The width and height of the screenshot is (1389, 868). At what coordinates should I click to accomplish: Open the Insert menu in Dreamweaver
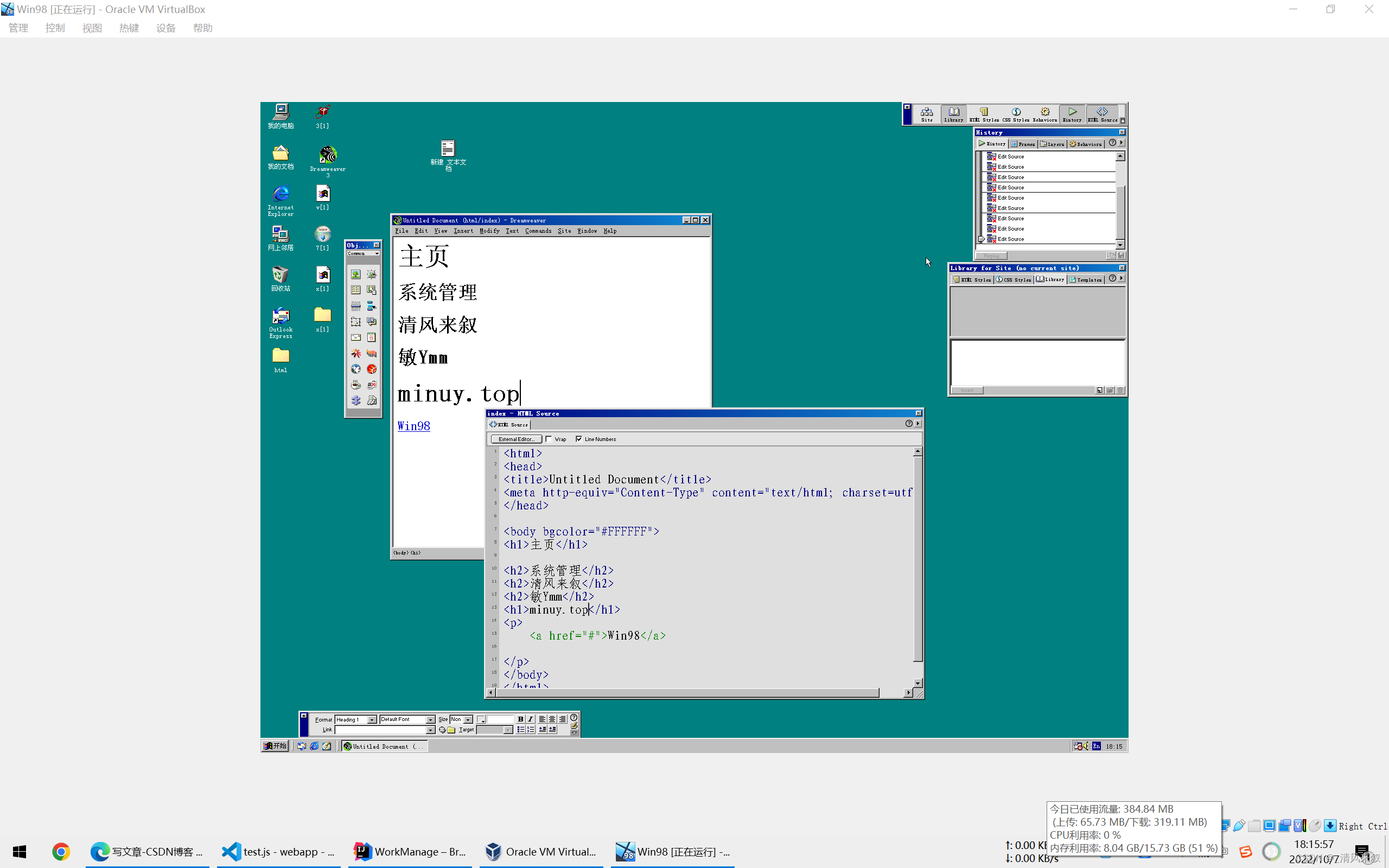(x=463, y=231)
